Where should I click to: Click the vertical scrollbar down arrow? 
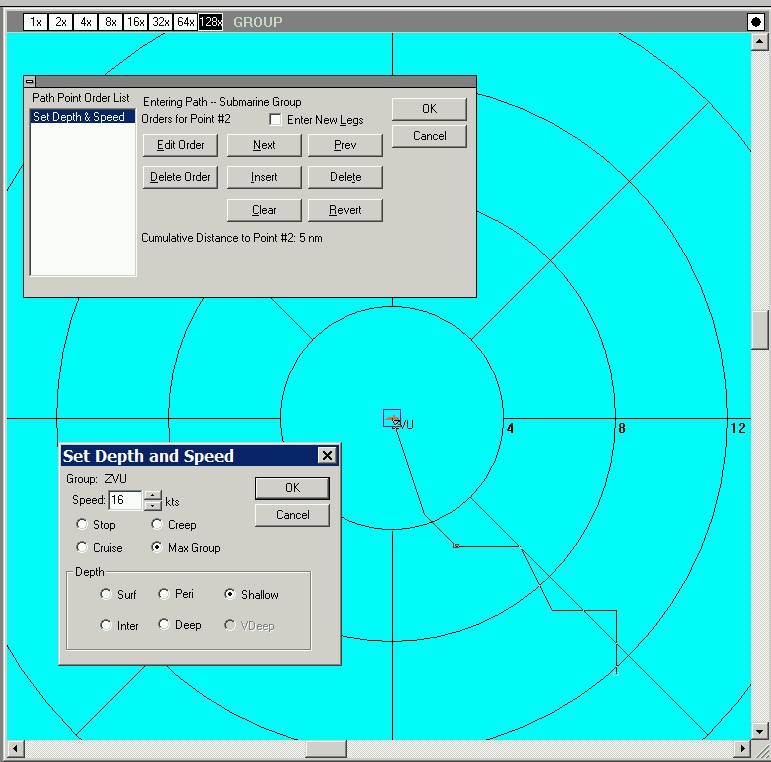tap(760, 731)
